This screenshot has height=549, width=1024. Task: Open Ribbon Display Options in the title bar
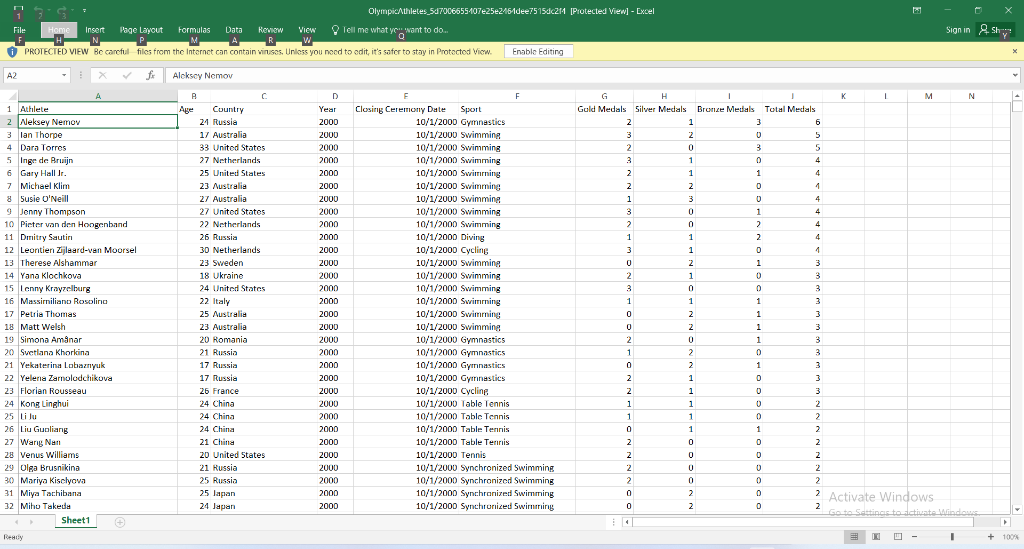pos(917,10)
